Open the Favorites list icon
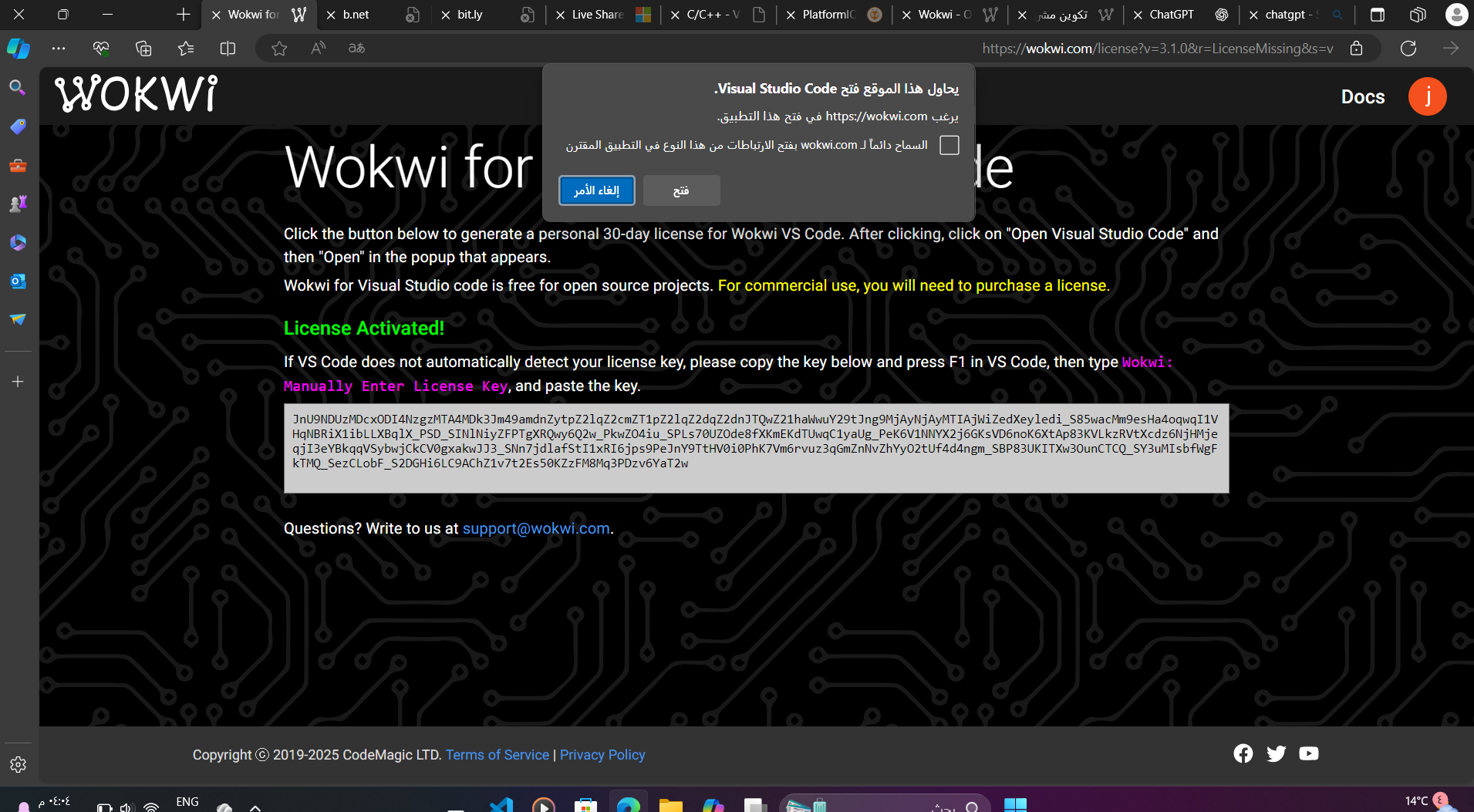Screen dimensions: 1474x812 click(186, 49)
